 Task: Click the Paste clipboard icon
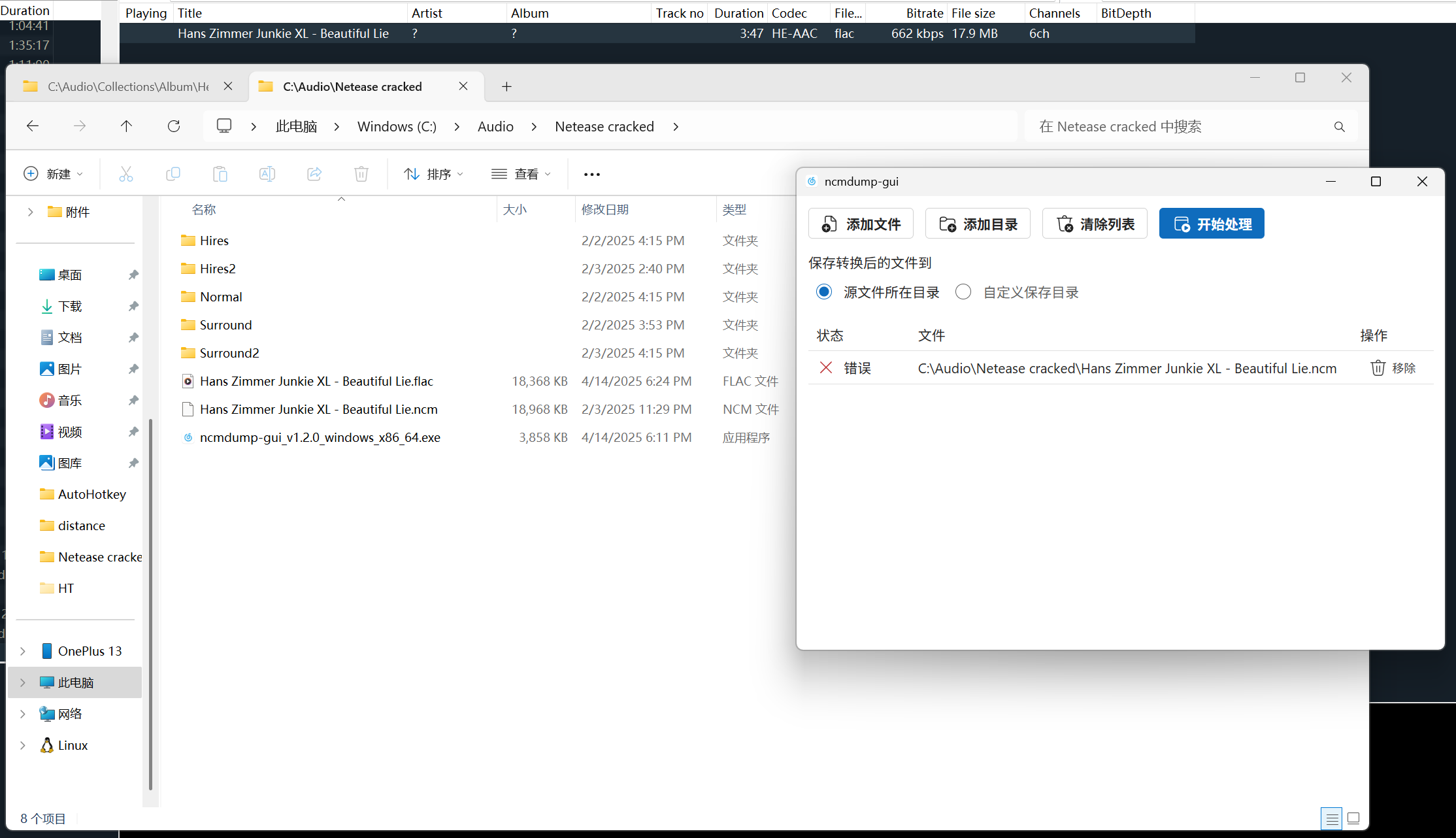tap(220, 174)
